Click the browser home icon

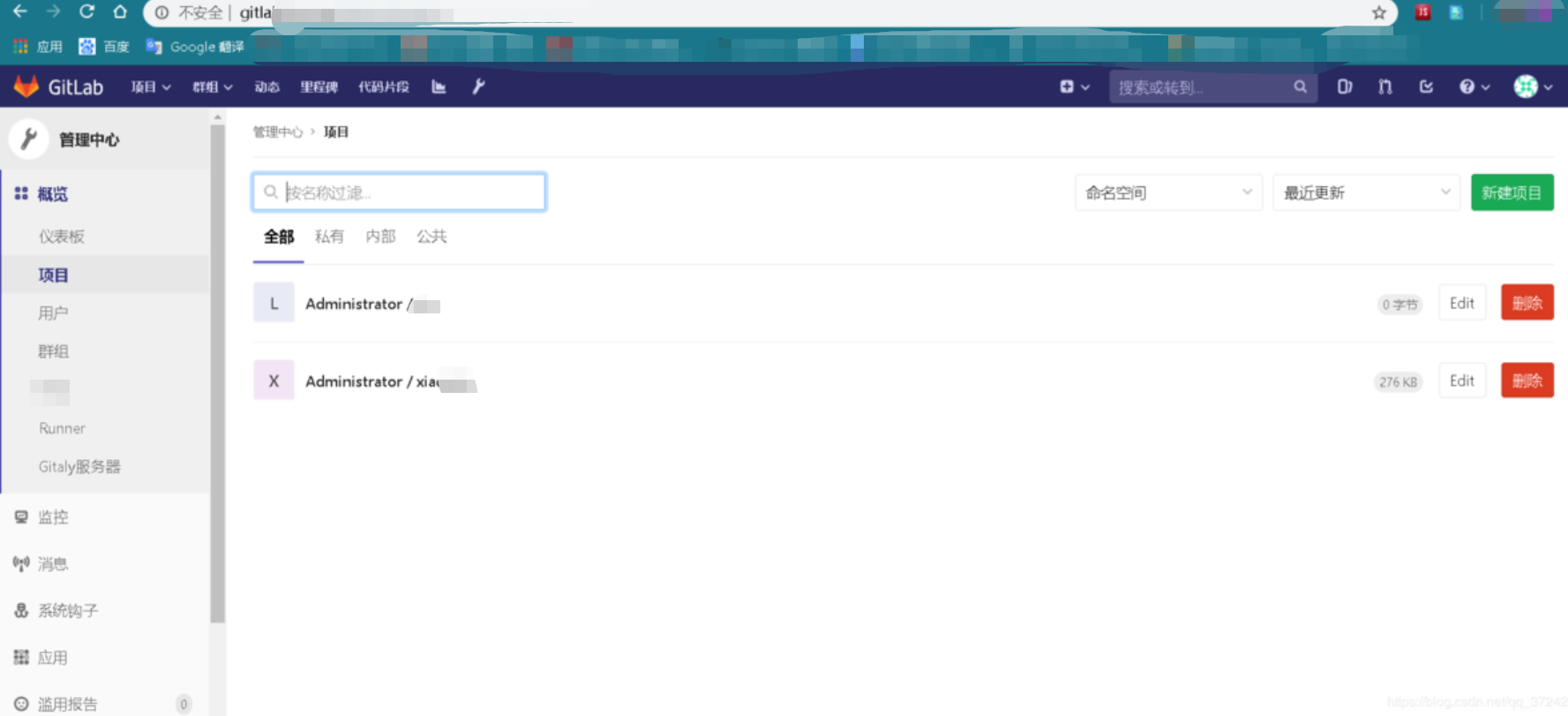point(120,12)
